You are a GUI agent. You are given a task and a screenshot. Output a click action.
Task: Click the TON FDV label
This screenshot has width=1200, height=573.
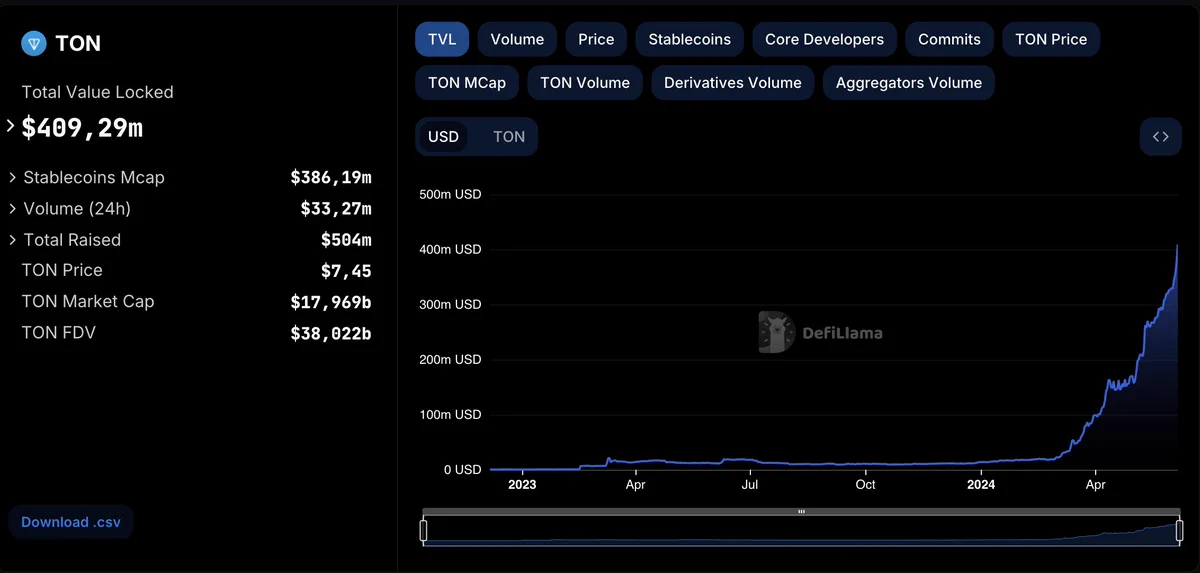[59, 333]
